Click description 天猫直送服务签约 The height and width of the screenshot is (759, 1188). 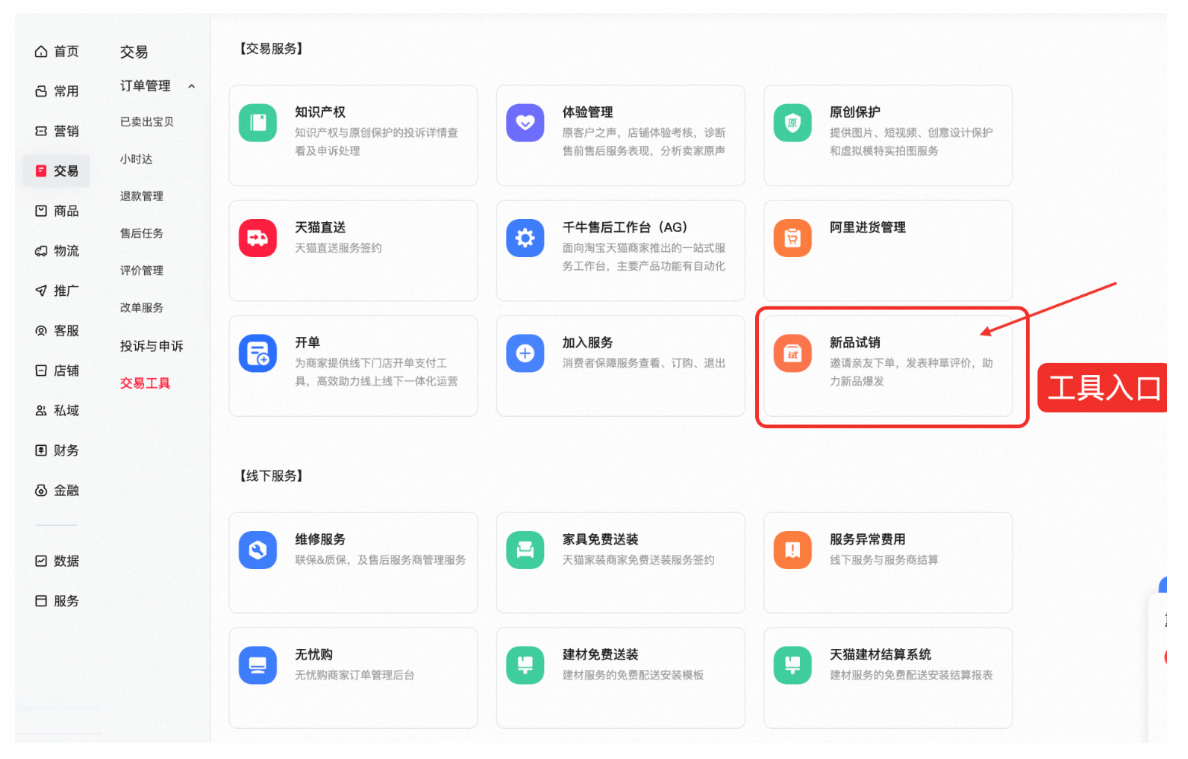338,248
